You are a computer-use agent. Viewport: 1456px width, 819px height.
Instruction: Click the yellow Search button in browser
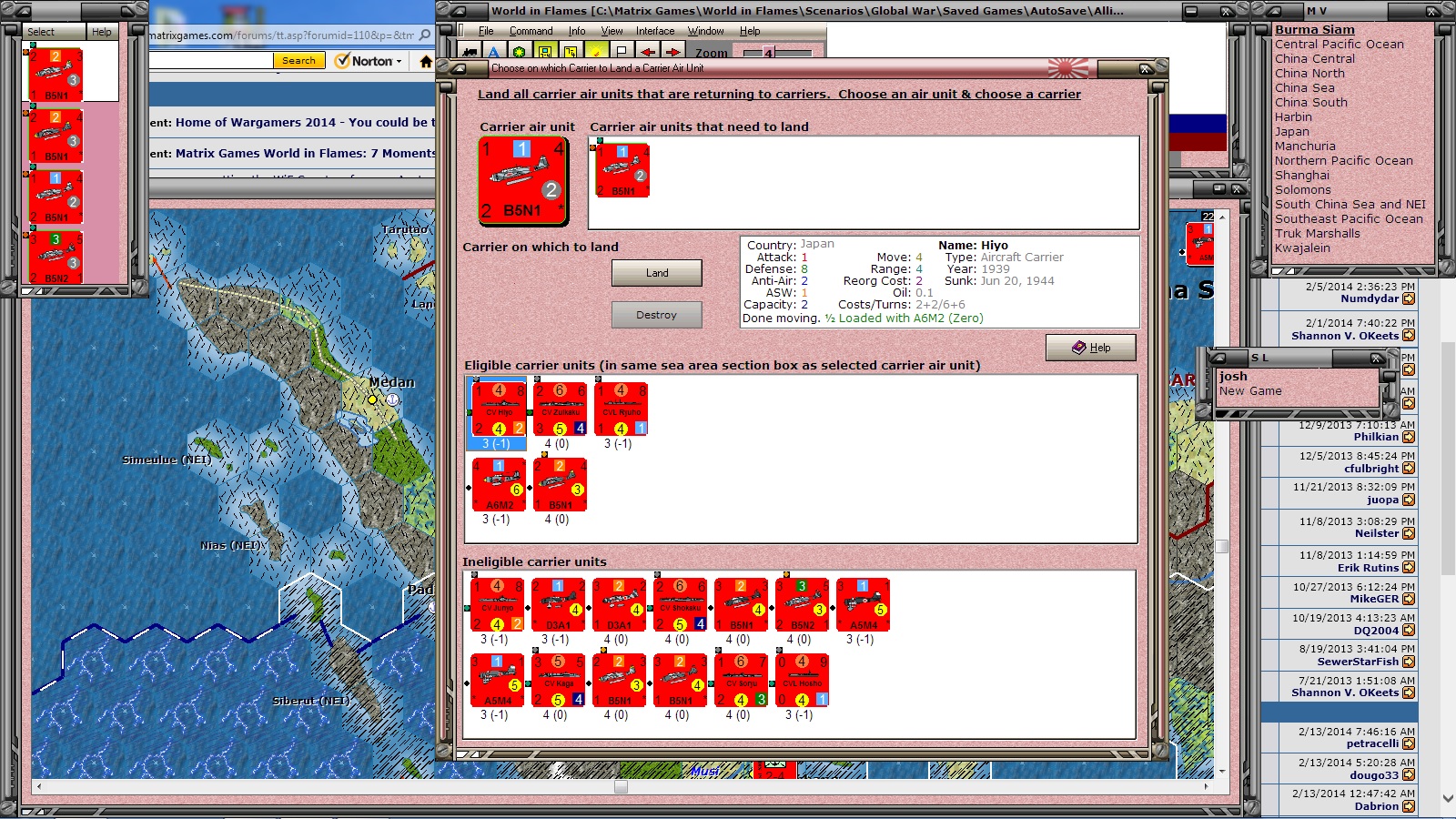pyautogui.click(x=298, y=61)
